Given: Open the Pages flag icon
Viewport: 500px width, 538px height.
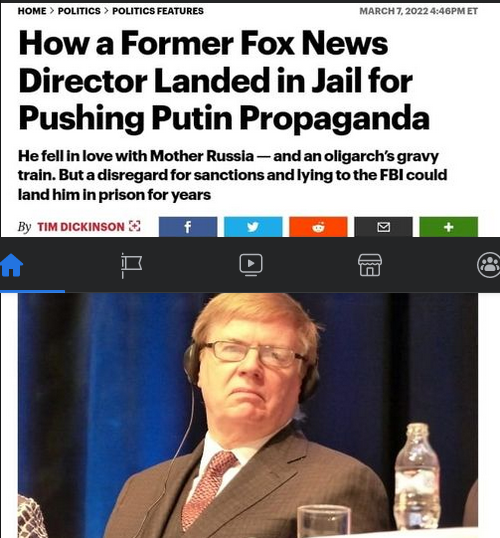Looking at the screenshot, I should point(131,266).
